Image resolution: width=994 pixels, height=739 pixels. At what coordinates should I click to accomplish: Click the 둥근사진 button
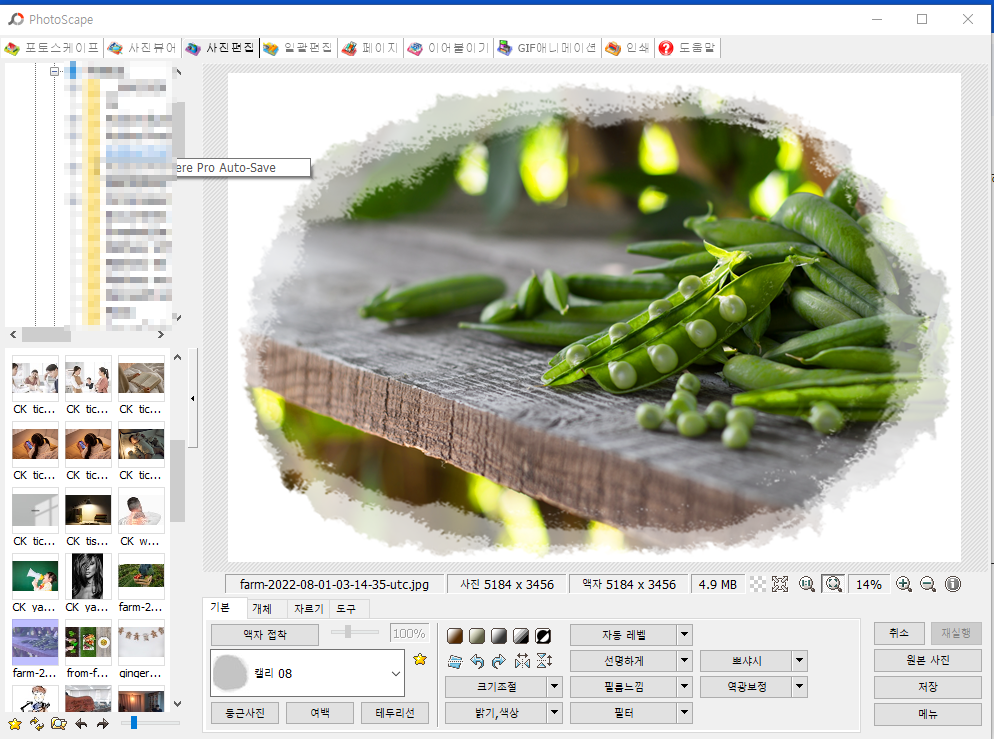(x=245, y=713)
